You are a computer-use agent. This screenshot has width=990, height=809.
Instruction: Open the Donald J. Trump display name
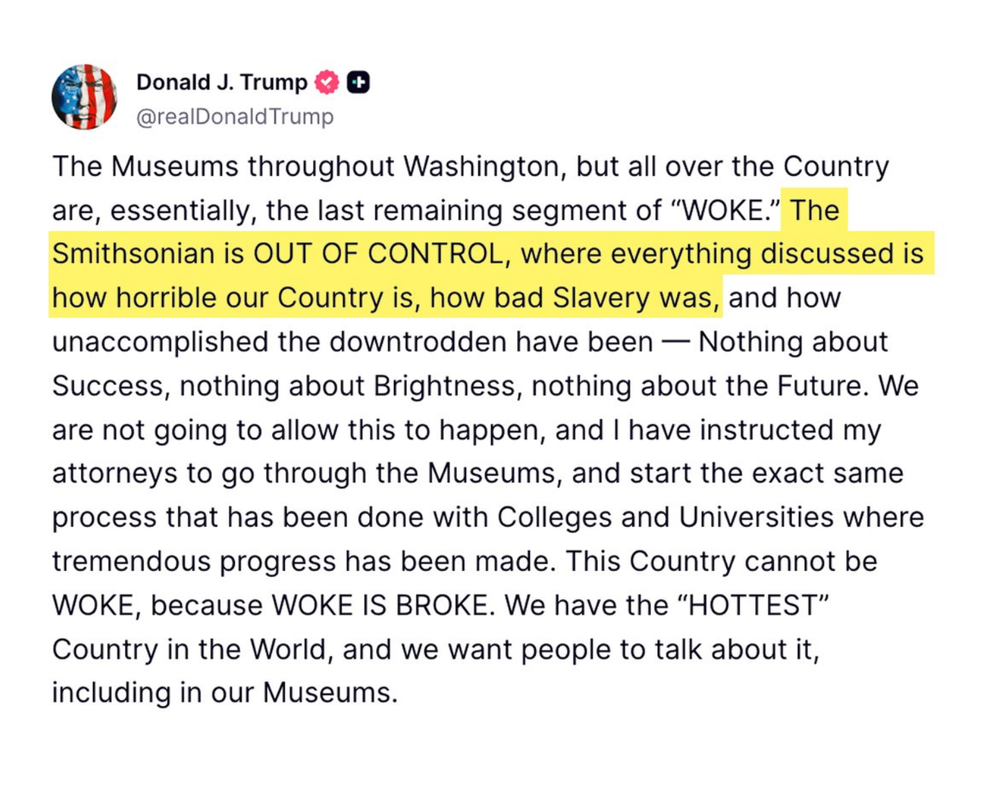pyautogui.click(x=222, y=83)
